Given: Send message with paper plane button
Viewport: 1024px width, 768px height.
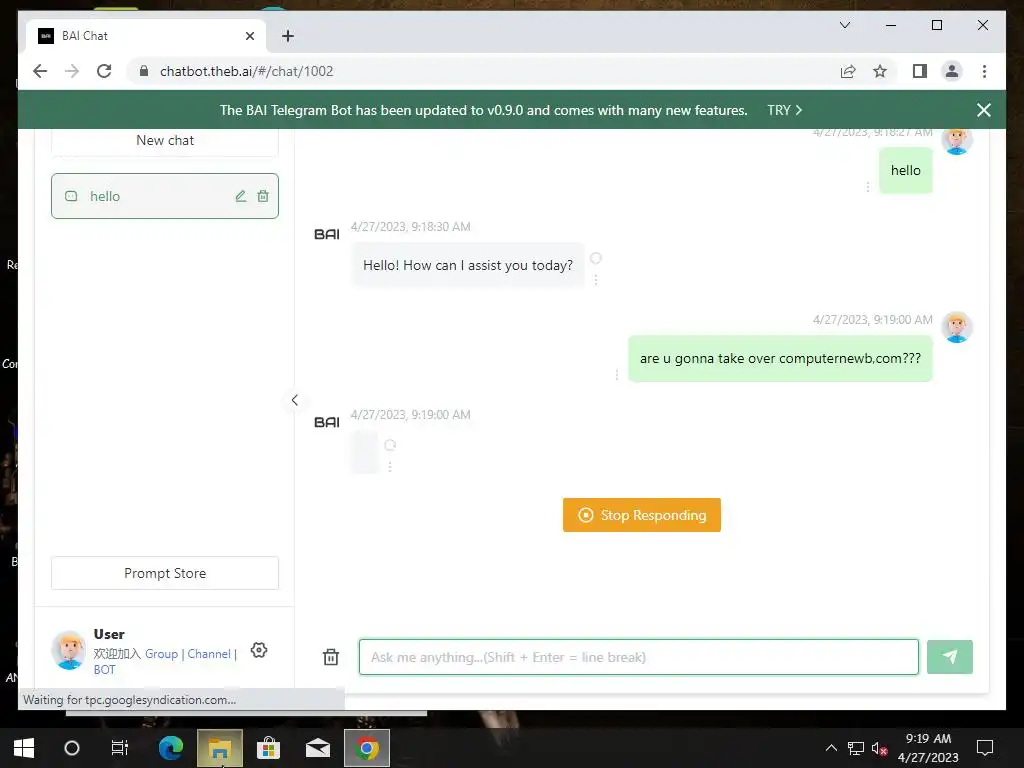Looking at the screenshot, I should coord(950,657).
